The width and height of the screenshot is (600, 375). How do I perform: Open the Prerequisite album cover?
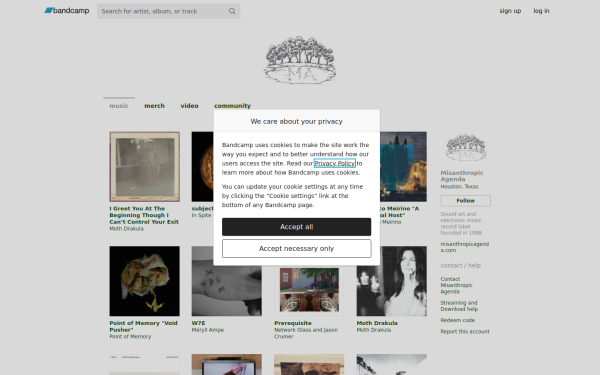coord(309,291)
